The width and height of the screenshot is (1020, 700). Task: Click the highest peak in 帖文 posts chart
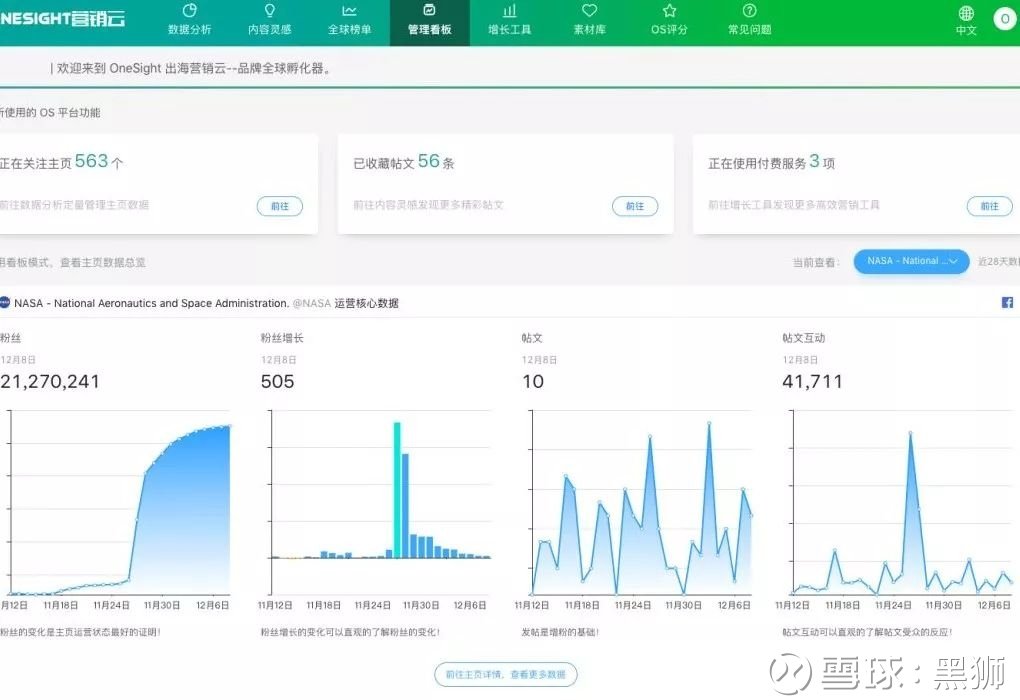pos(709,424)
